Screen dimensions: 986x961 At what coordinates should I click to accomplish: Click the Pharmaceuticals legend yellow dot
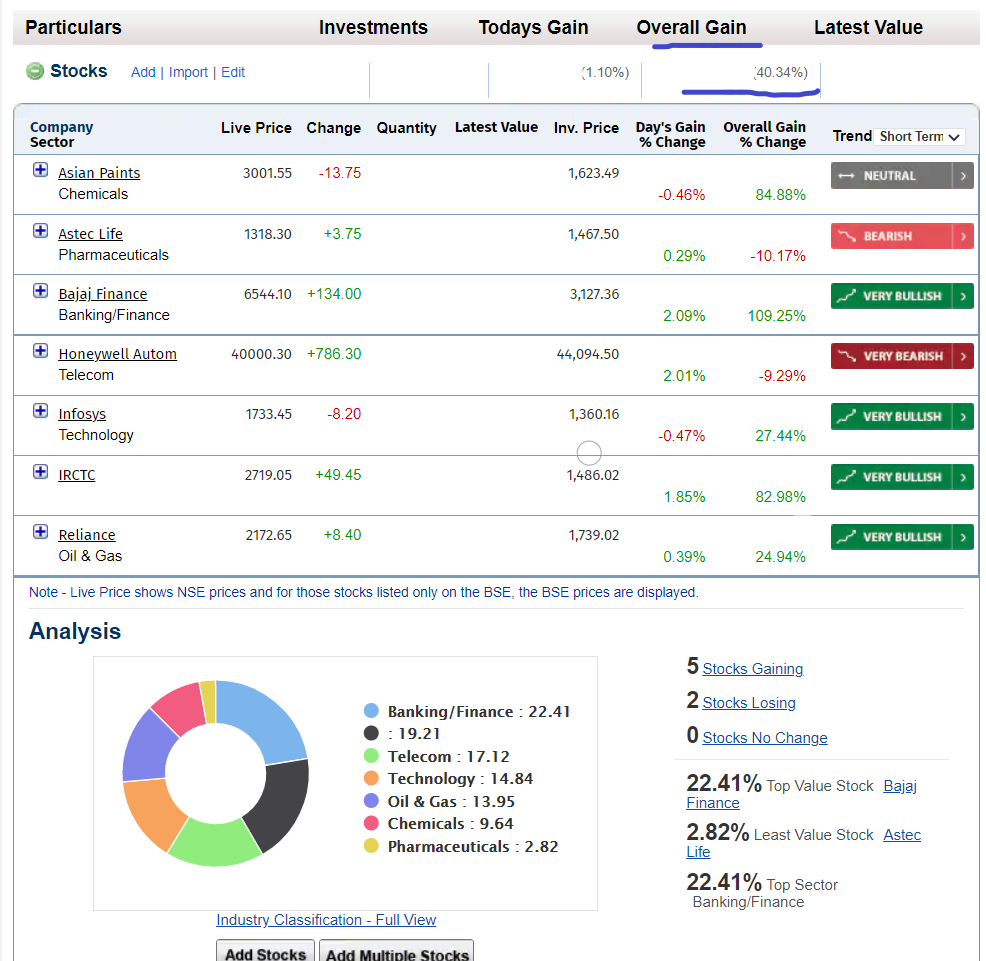click(x=372, y=846)
